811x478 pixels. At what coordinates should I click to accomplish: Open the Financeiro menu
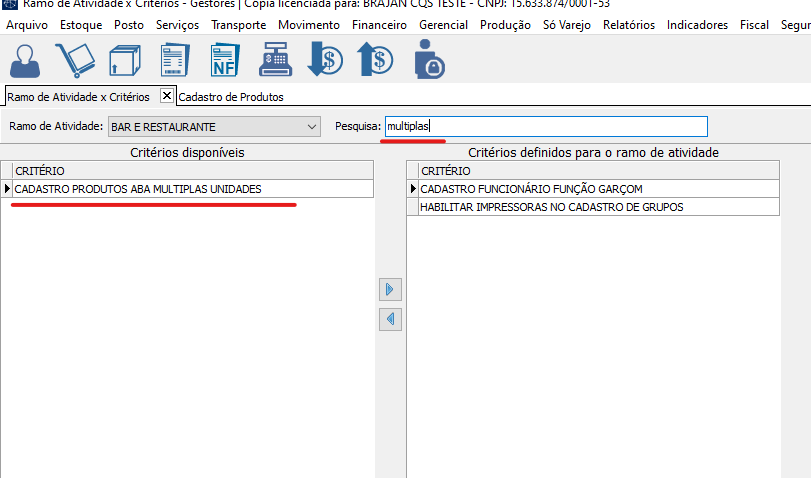[x=379, y=25]
